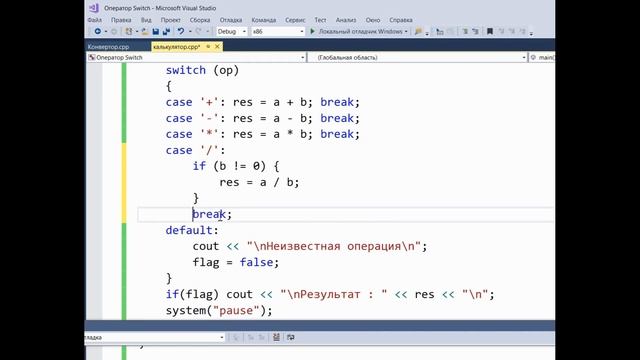Open the Справка menu
Viewport: 640px width, 360px height.
tap(401, 20)
